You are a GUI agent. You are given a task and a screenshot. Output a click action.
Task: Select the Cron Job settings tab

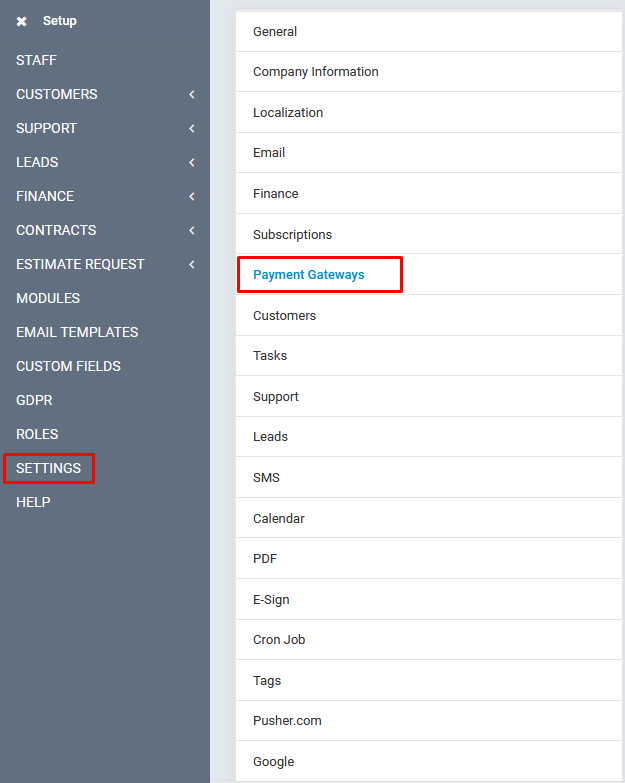click(279, 640)
